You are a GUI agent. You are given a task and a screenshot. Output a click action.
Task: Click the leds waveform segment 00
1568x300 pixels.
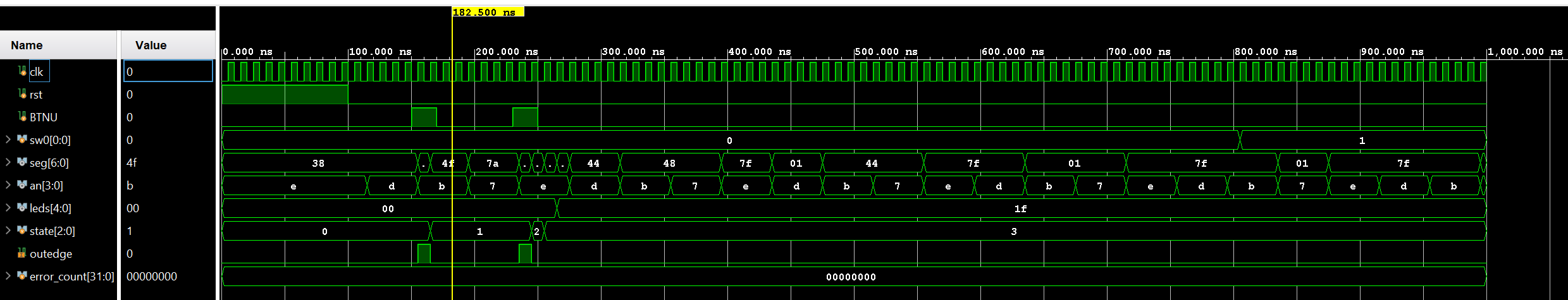[388, 208]
